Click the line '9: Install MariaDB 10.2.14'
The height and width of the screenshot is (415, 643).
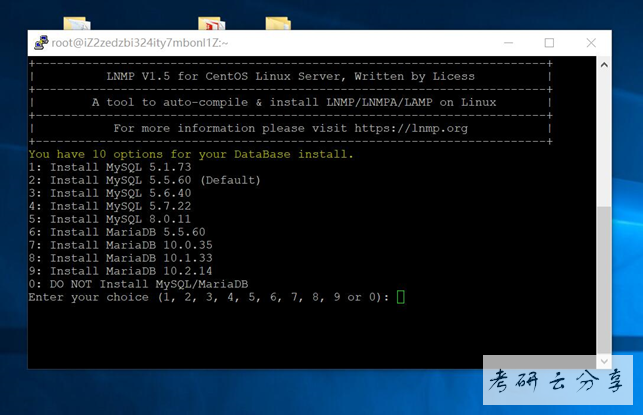[x=121, y=271]
